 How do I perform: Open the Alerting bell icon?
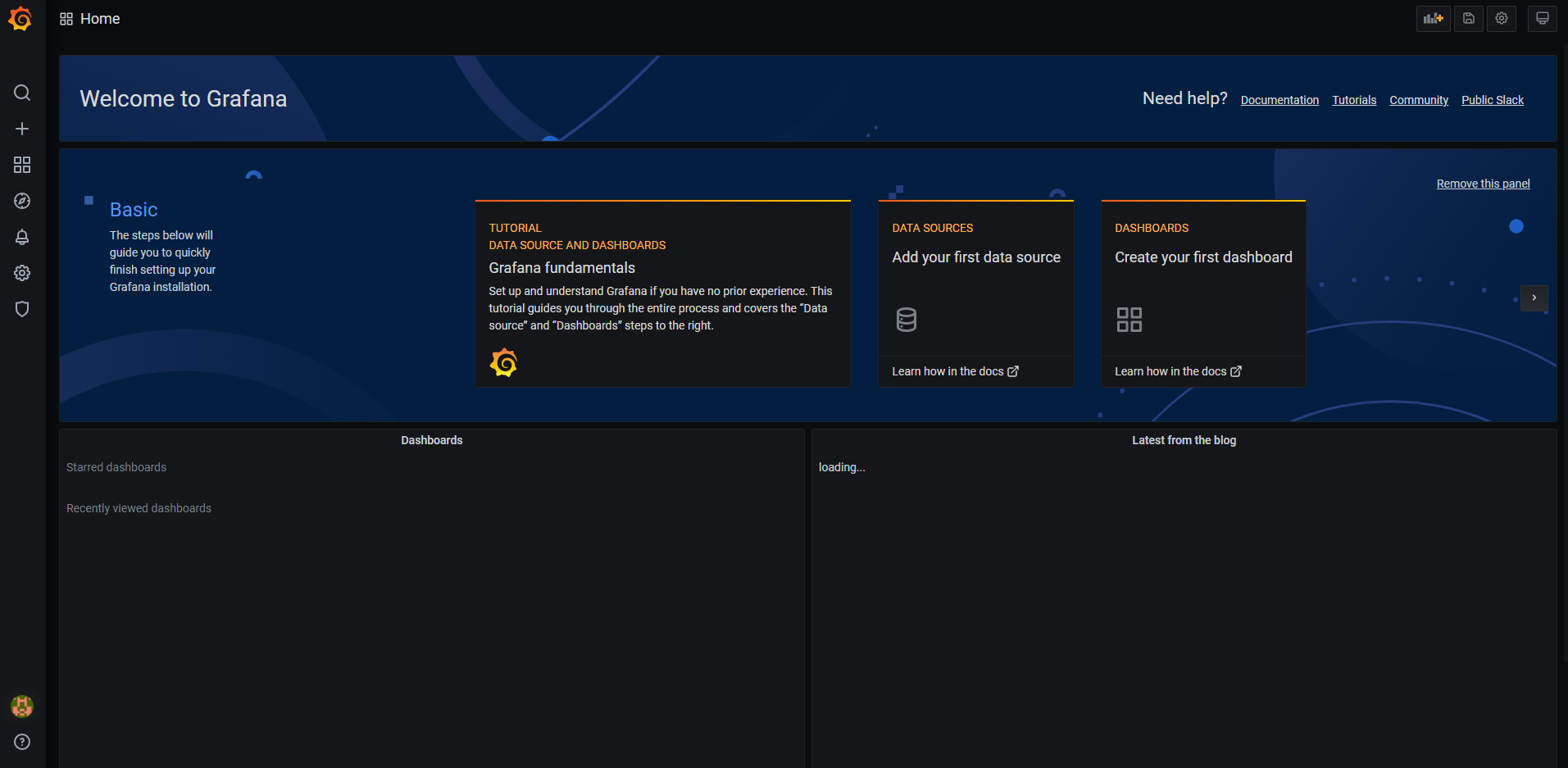click(22, 237)
